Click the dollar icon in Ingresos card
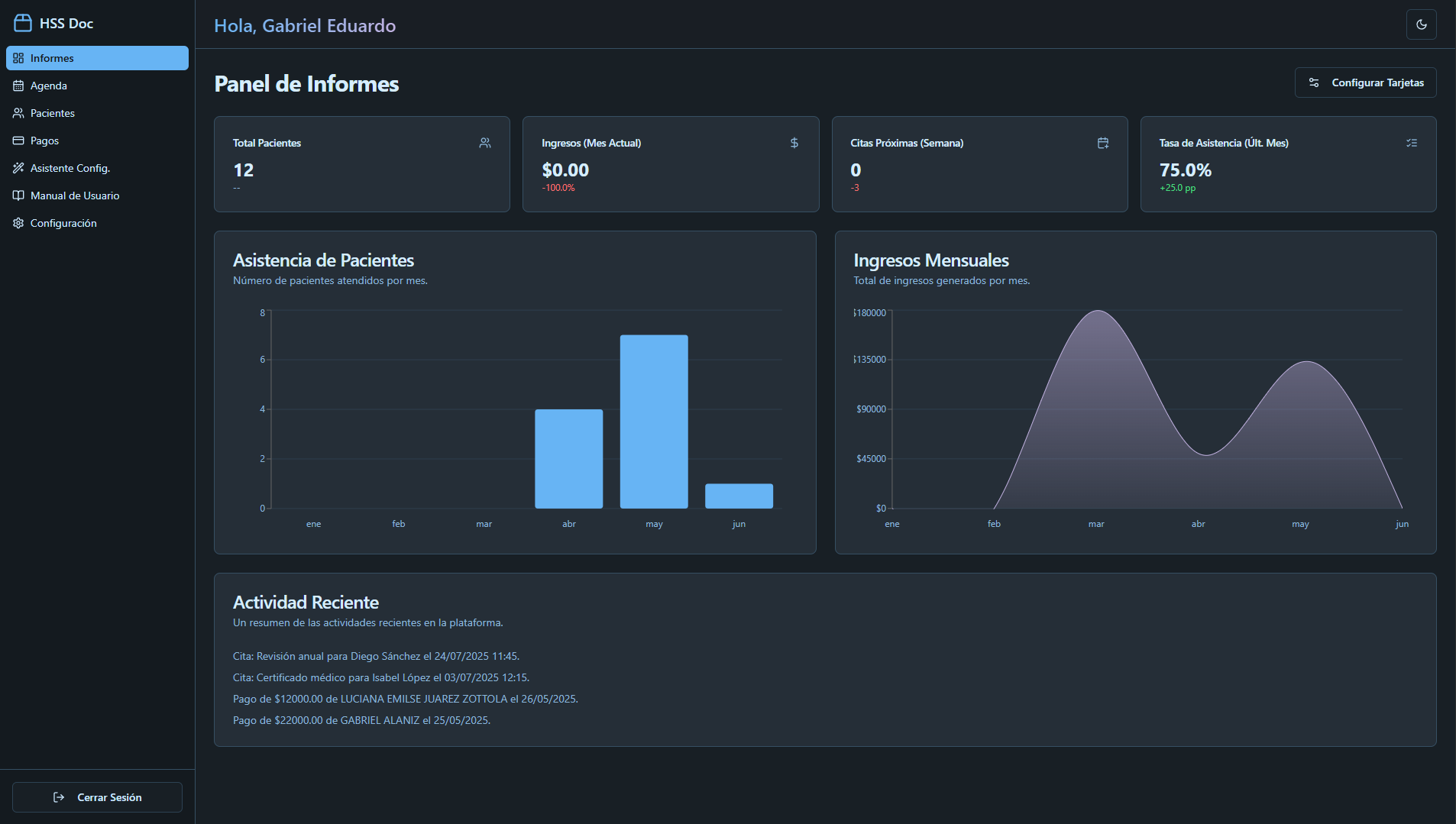Viewport: 1456px width, 824px height. [x=794, y=143]
